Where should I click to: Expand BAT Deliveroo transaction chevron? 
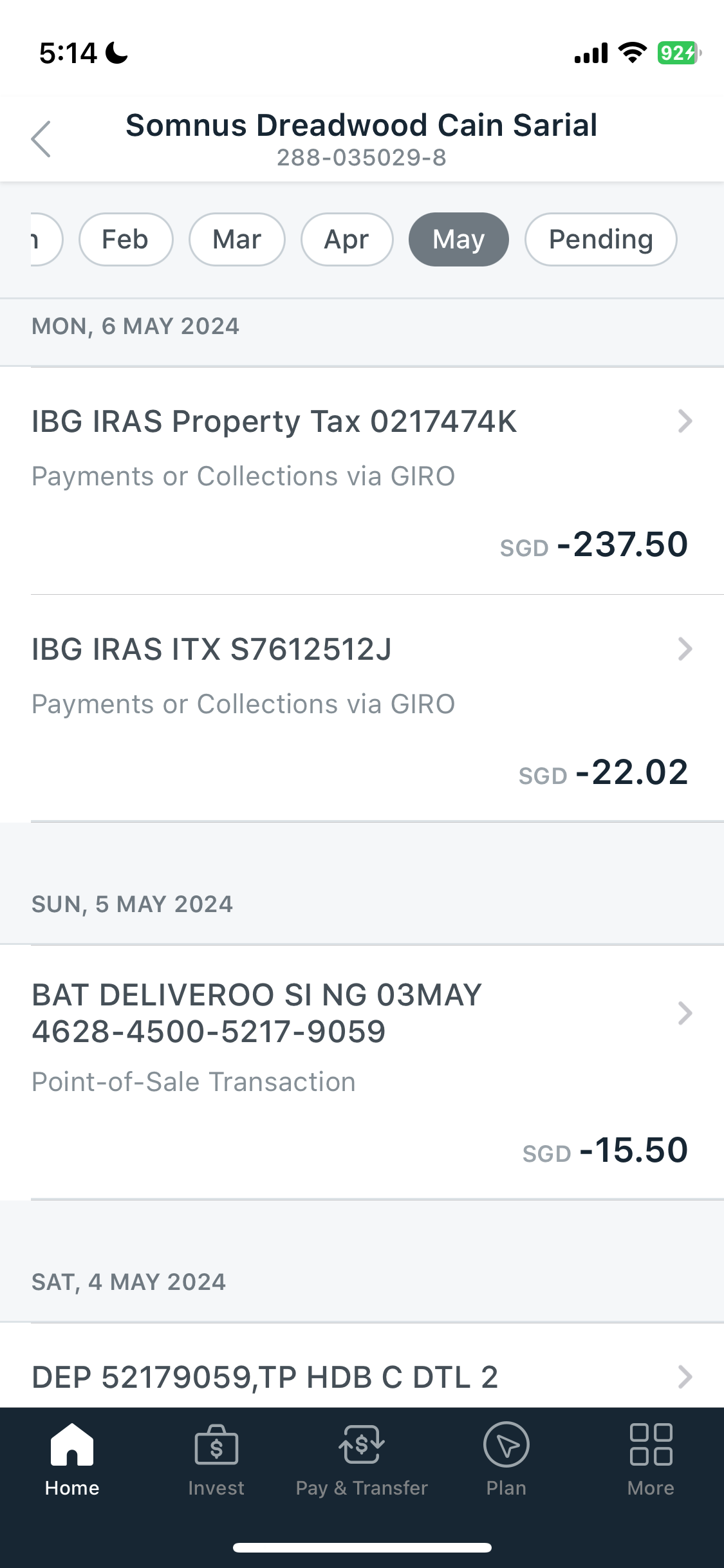pyautogui.click(x=685, y=1013)
